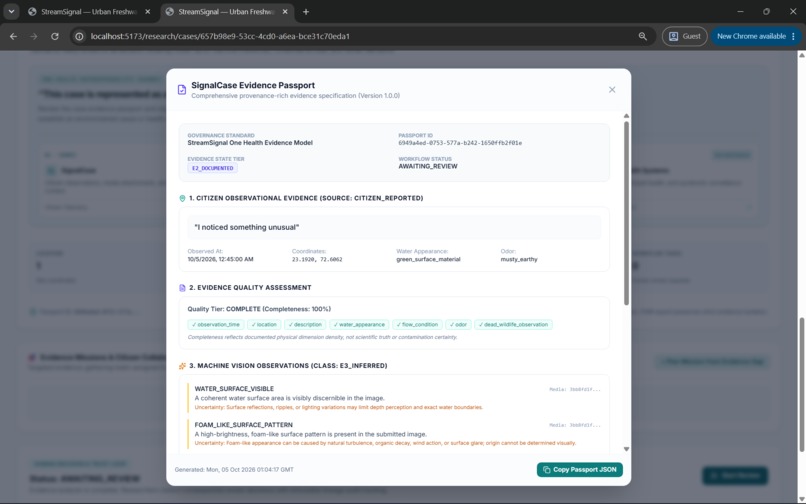806x504 pixels.
Task: Click the E2_DOCUMENTED tier badge
Action: [212, 168]
